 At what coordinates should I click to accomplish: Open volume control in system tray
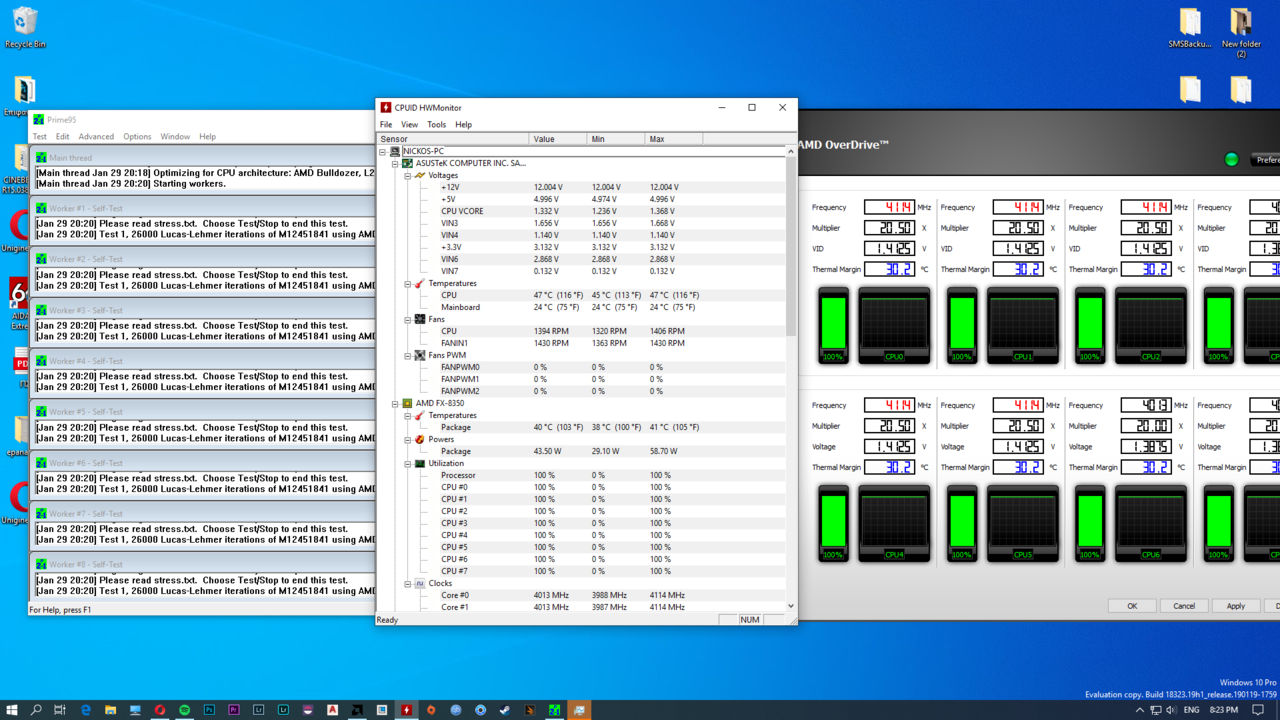pos(1171,710)
